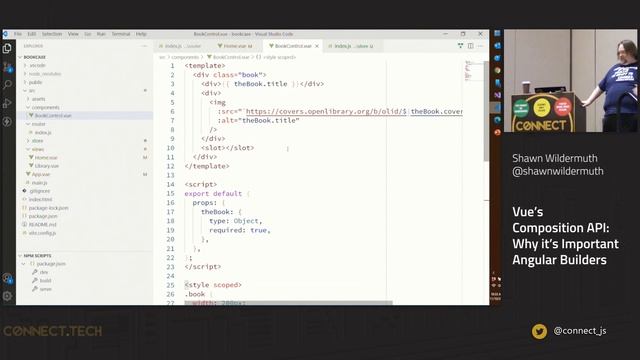Screen dimensions: 640x360
Task: Open the Explorer view in activity bar
Action: [7, 49]
